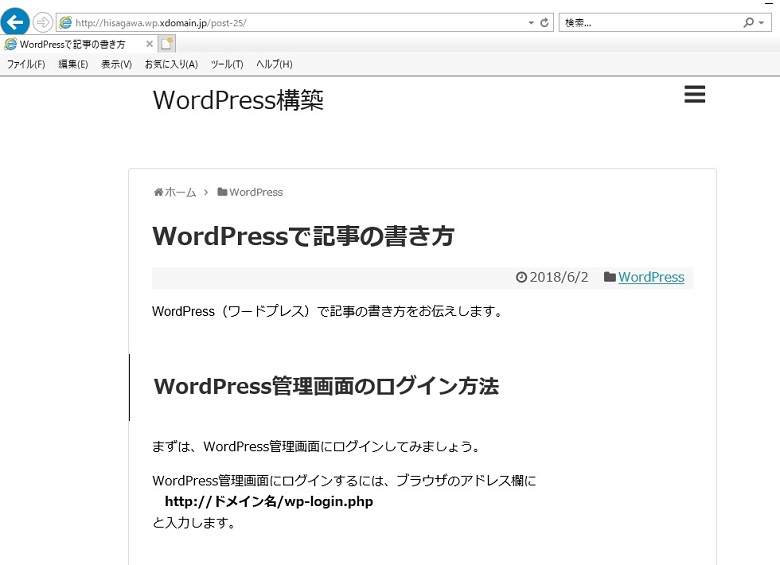This screenshot has height=565, width=780.
Task: Close the WordPressで記事の書き方 tab
Action: [x=150, y=44]
